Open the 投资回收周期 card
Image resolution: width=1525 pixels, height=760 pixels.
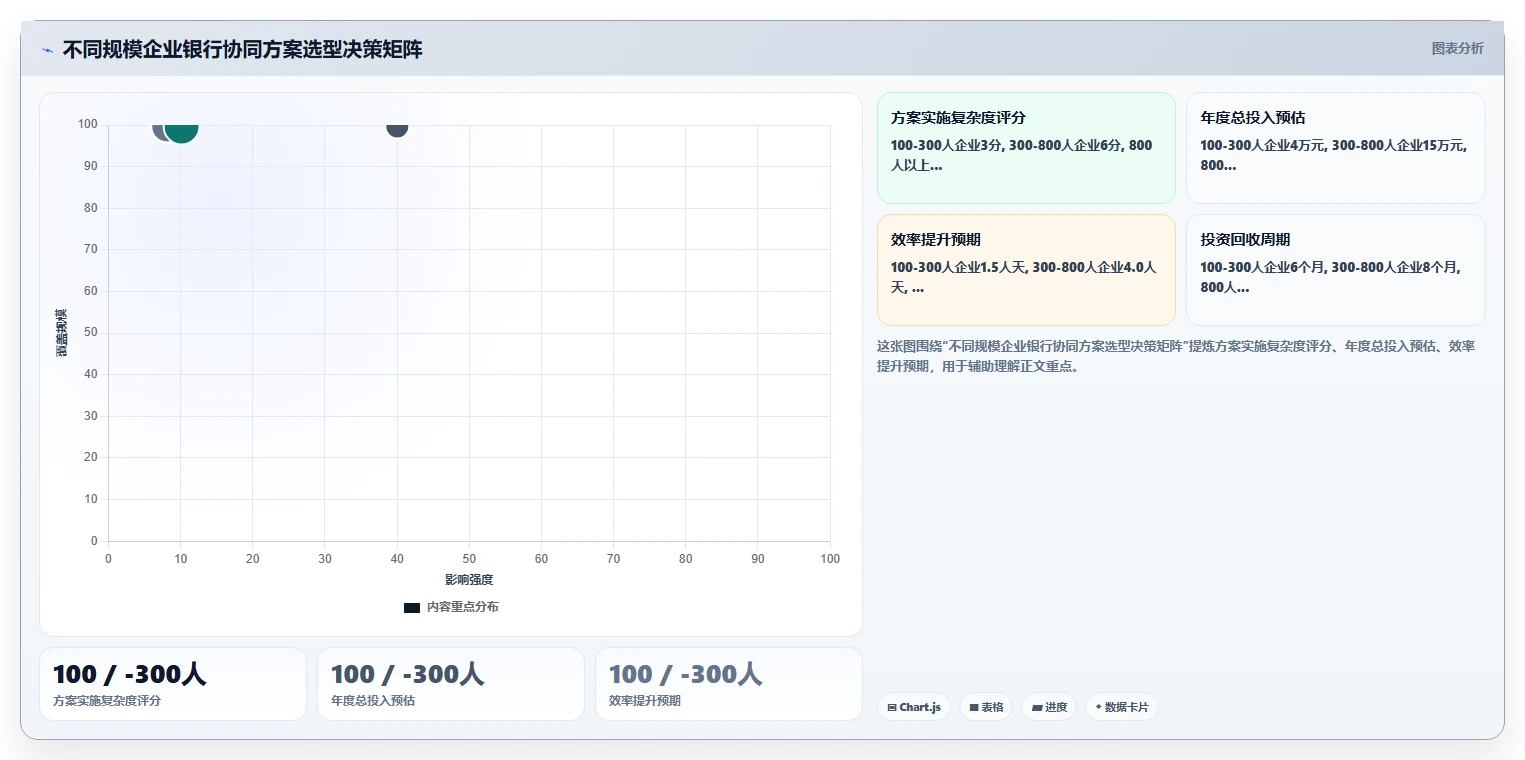click(1335, 270)
